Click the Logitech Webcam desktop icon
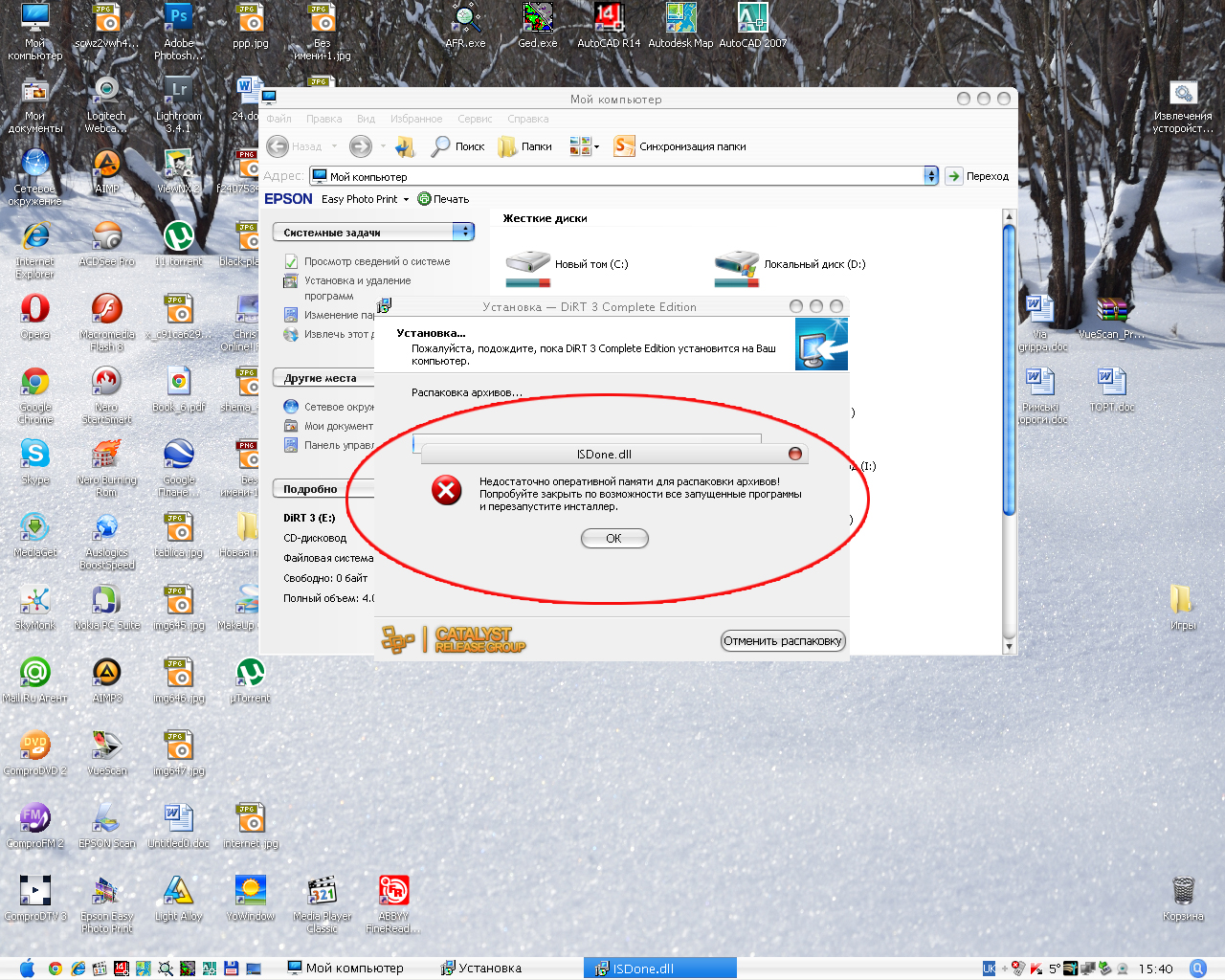 point(107,104)
